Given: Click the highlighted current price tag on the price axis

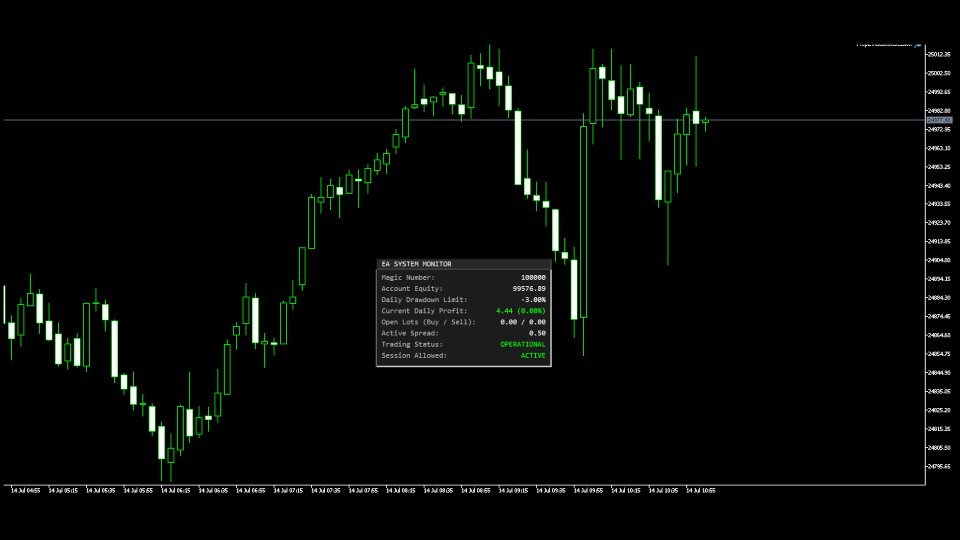Looking at the screenshot, I should (x=939, y=120).
